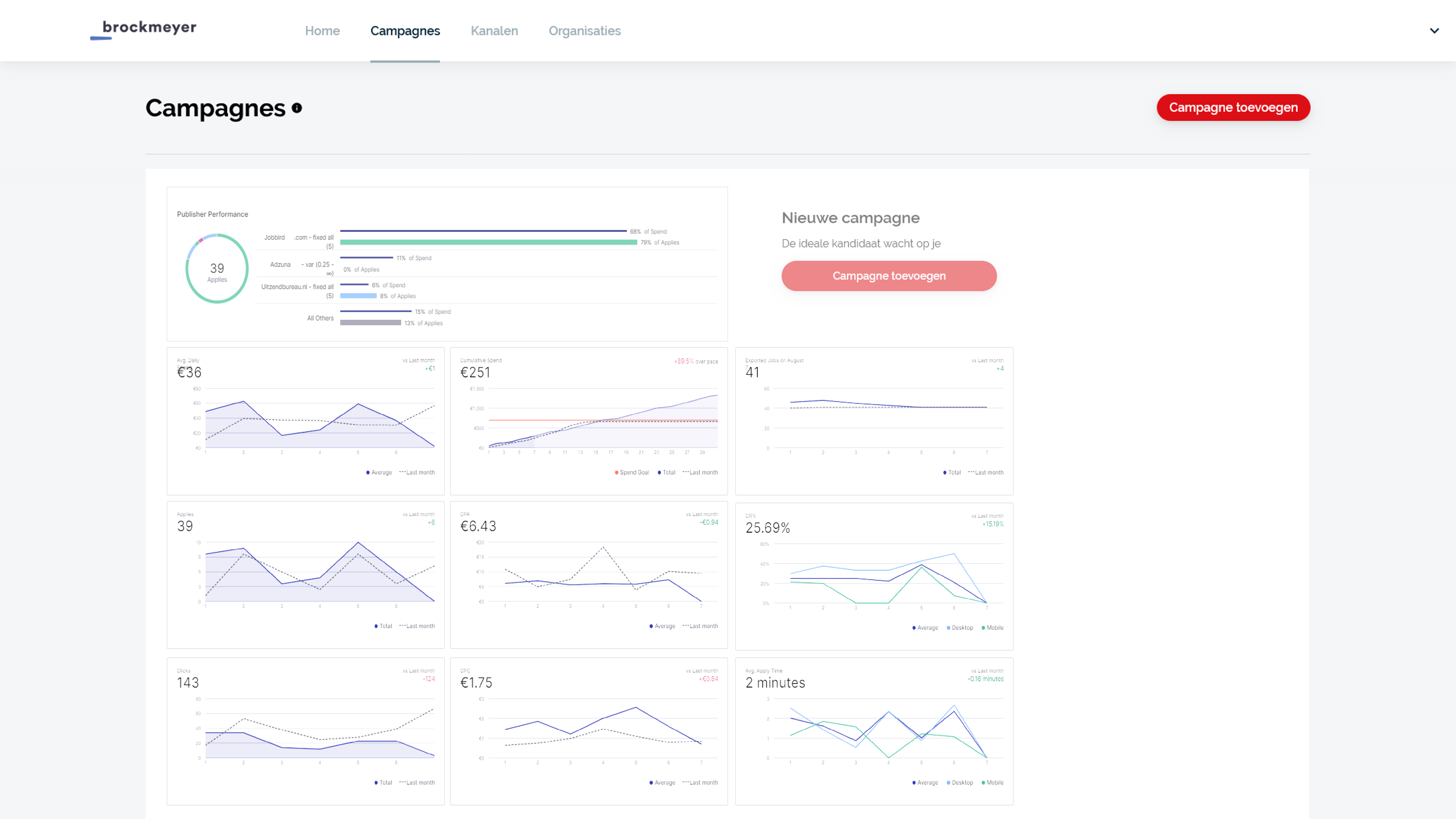
Task: Click the €36 Avg. Daily value
Action: click(x=189, y=372)
